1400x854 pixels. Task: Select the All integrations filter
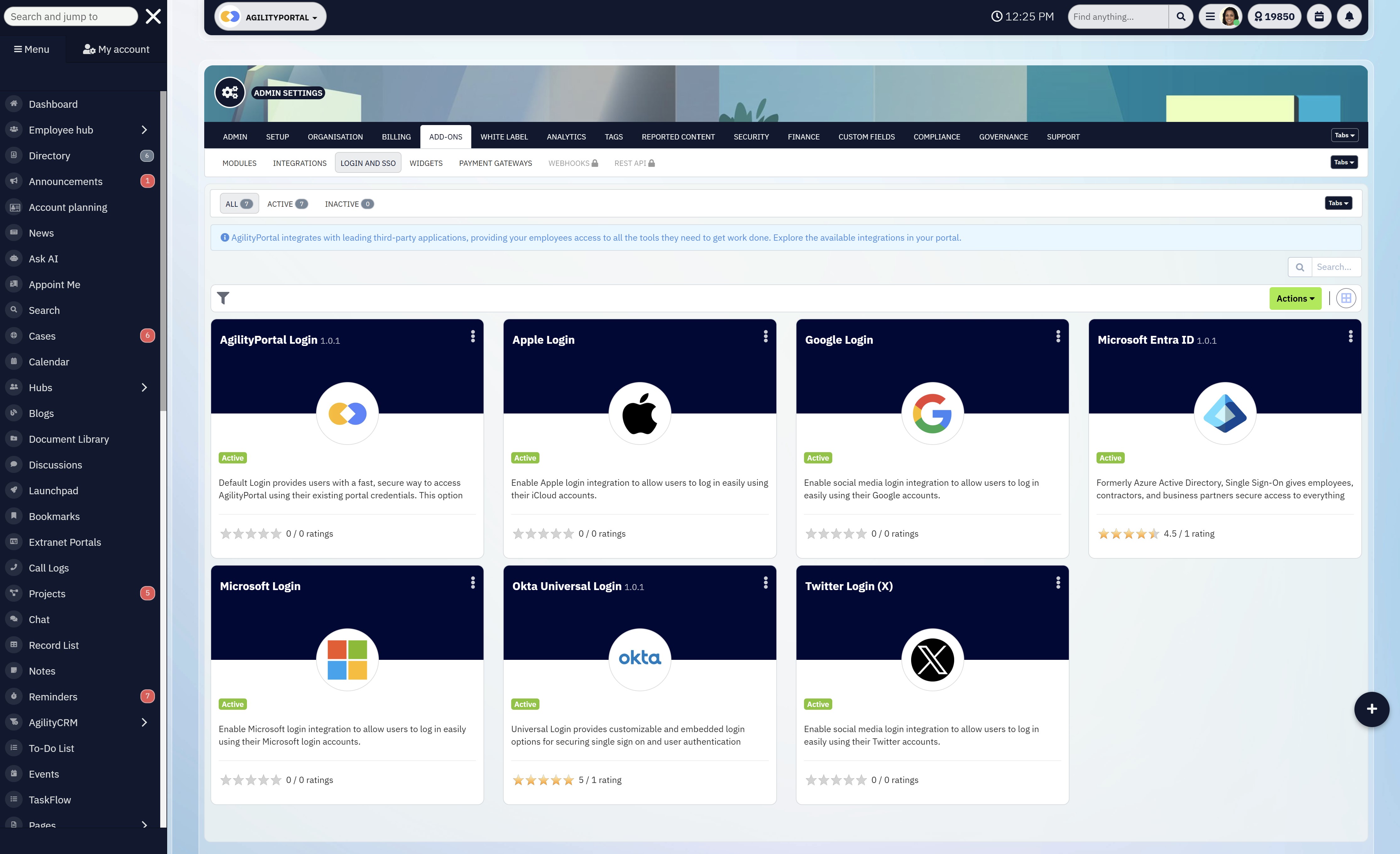click(239, 204)
